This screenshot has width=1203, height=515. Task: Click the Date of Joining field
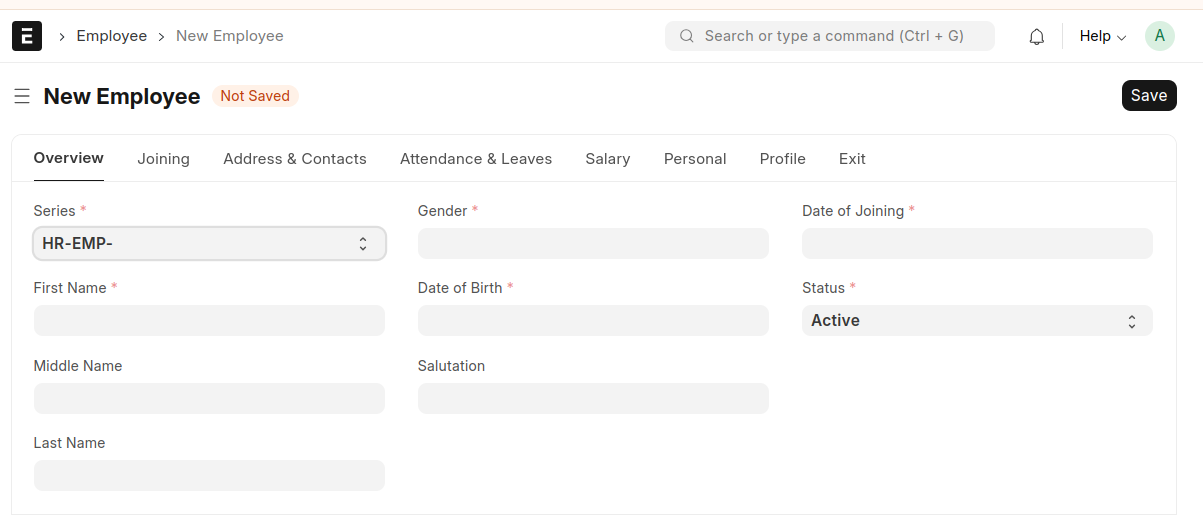pos(977,243)
